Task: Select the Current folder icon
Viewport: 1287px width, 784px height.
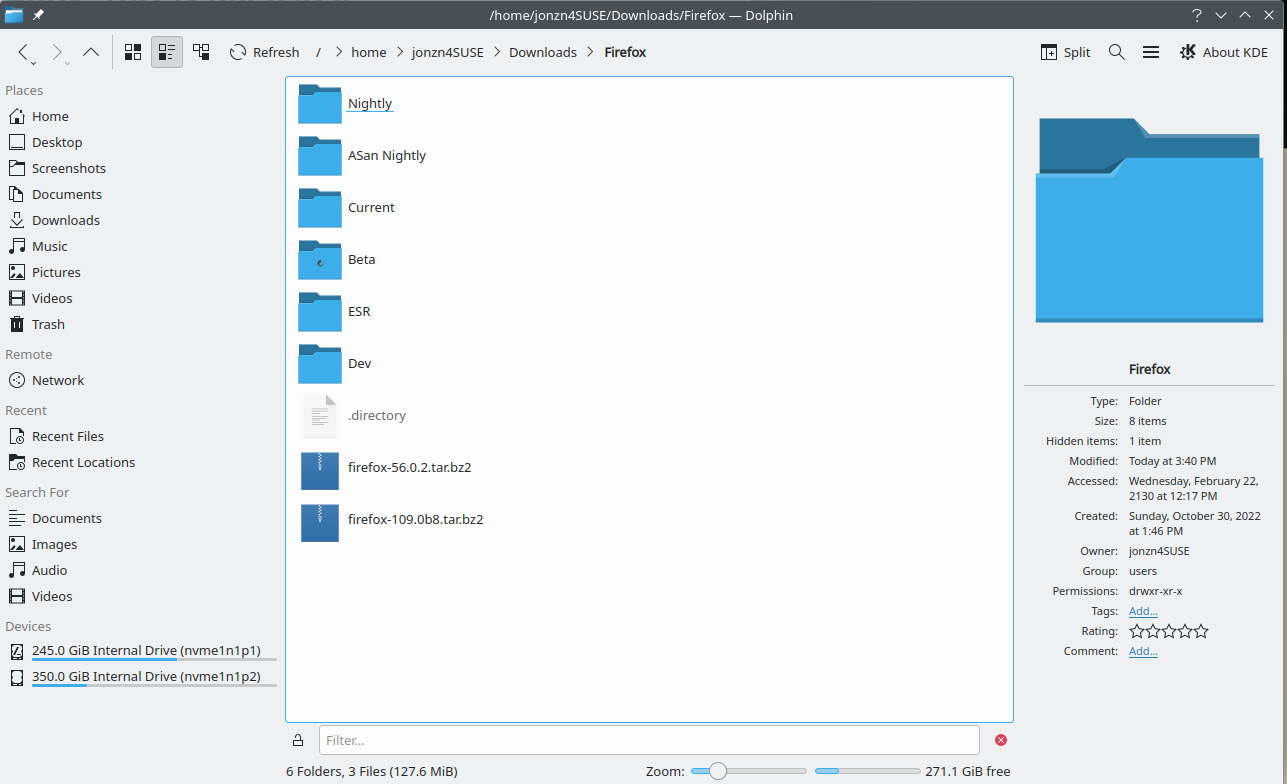Action: (320, 208)
